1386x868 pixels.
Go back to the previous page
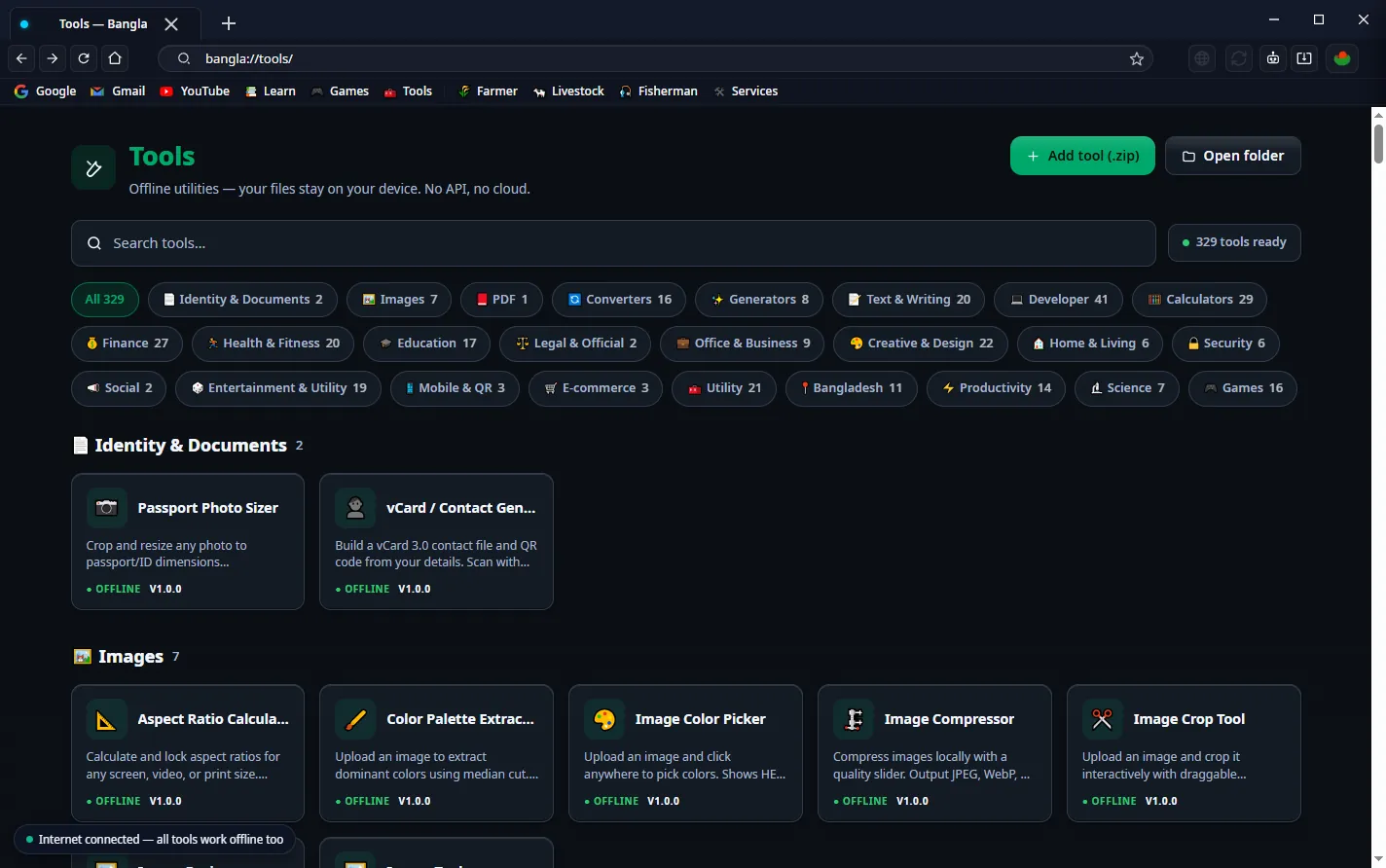coord(21,58)
